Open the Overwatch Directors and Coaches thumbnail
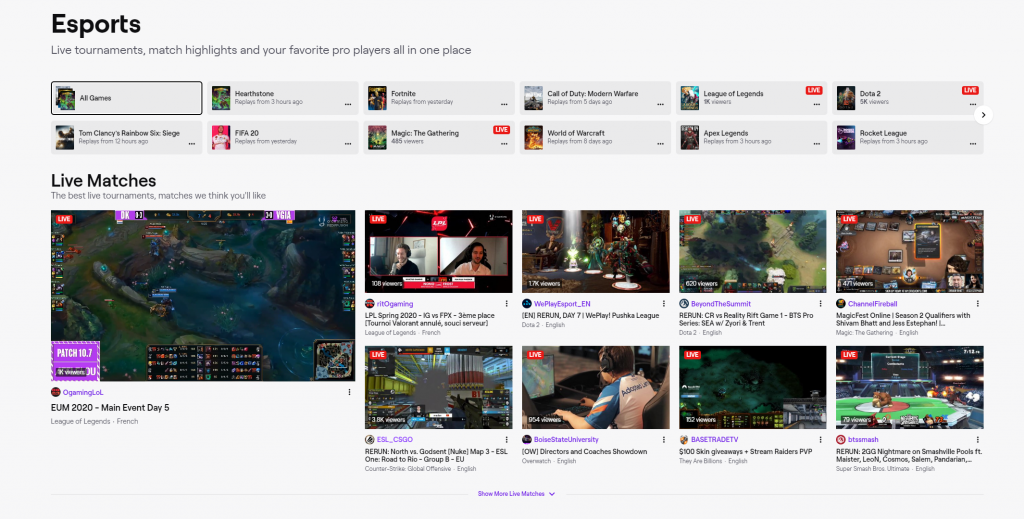 pos(596,387)
